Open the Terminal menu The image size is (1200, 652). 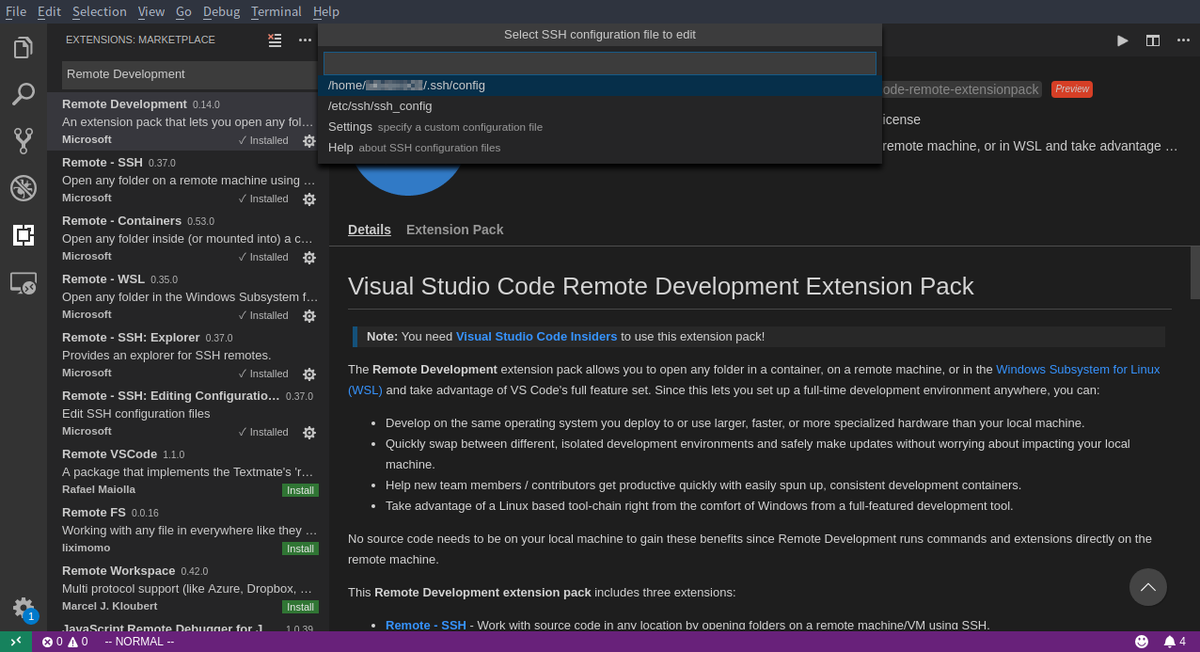pos(276,11)
